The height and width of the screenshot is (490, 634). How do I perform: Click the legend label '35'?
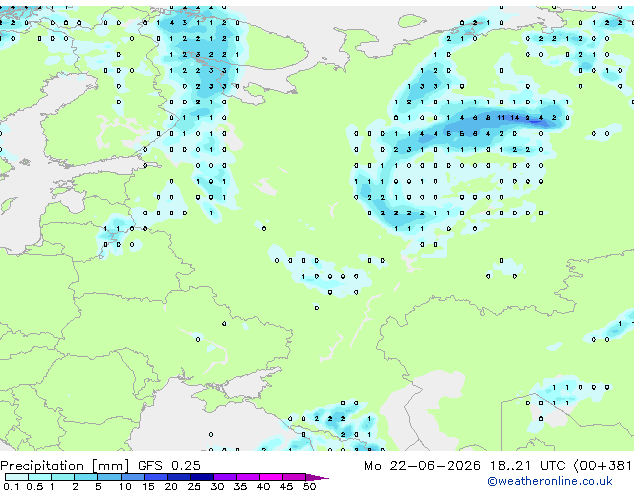(x=240, y=486)
